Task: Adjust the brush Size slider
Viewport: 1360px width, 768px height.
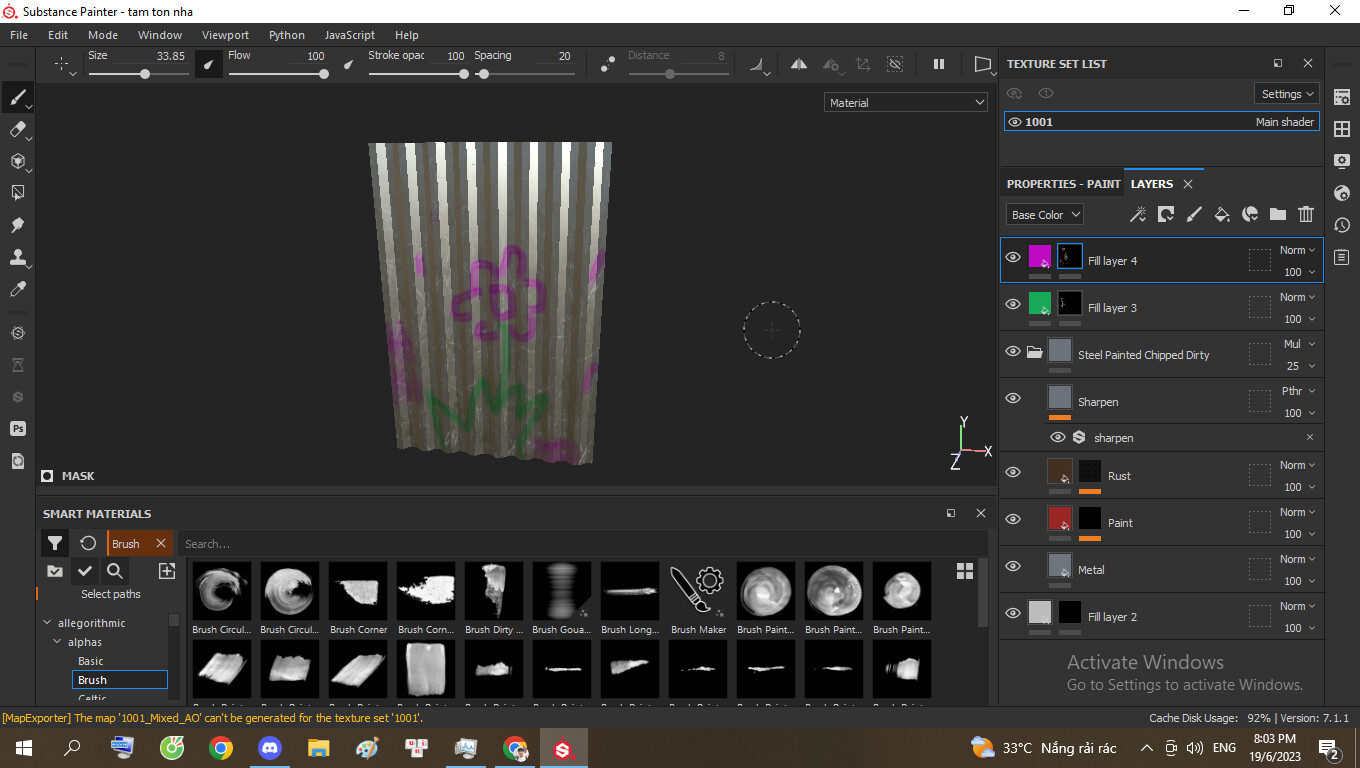Action: (x=137, y=74)
